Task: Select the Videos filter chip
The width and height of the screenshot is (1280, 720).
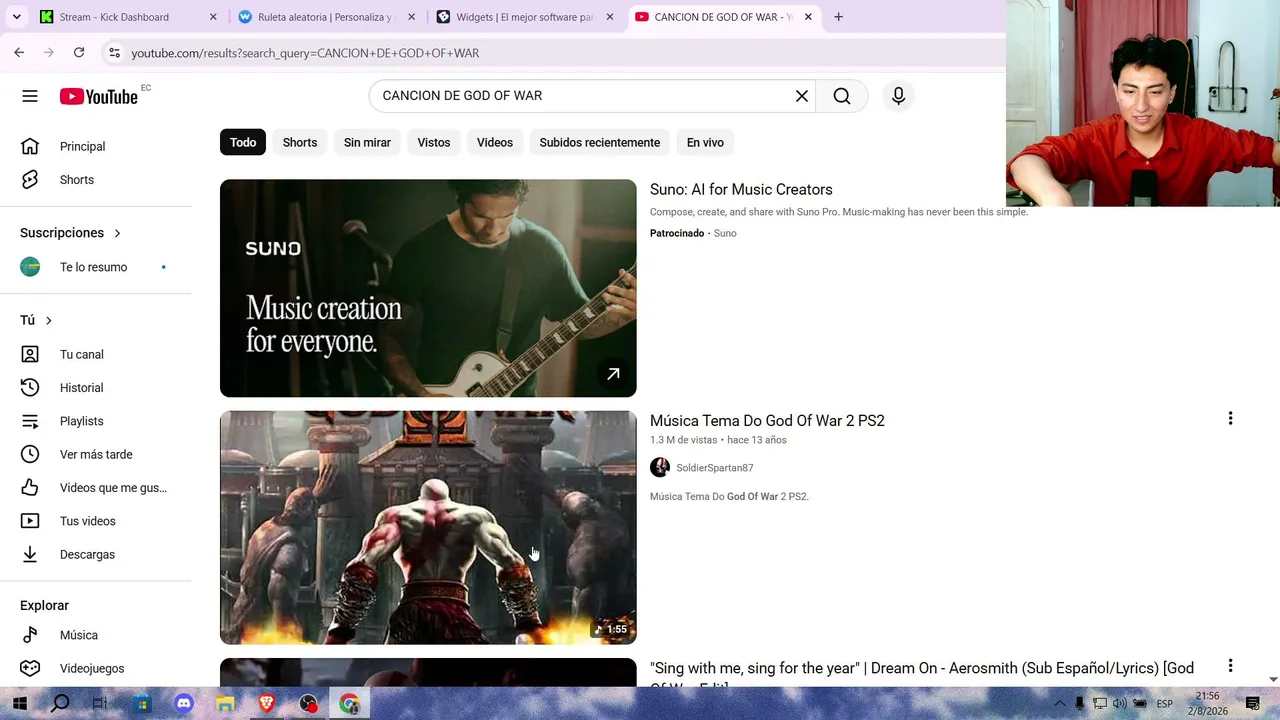Action: pyautogui.click(x=495, y=142)
